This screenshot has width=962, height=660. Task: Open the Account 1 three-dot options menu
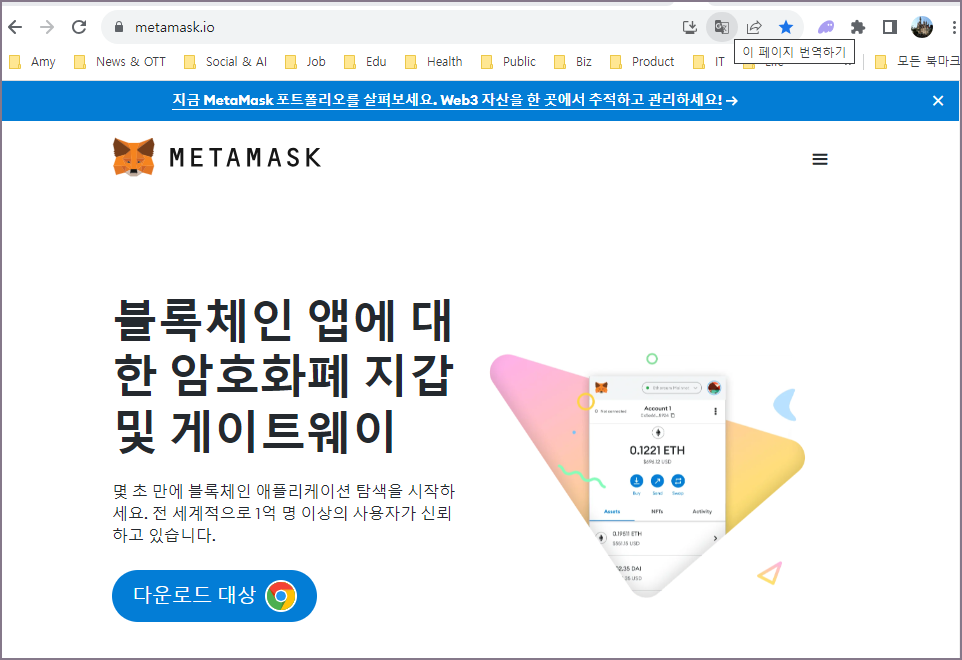(x=715, y=410)
